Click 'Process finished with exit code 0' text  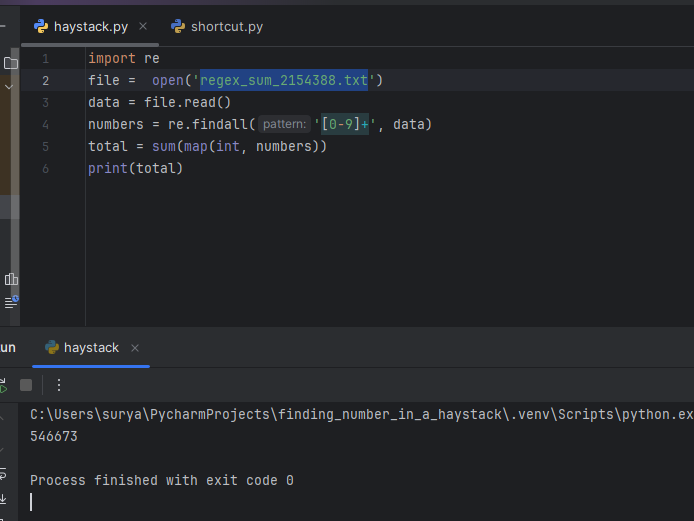click(162, 480)
